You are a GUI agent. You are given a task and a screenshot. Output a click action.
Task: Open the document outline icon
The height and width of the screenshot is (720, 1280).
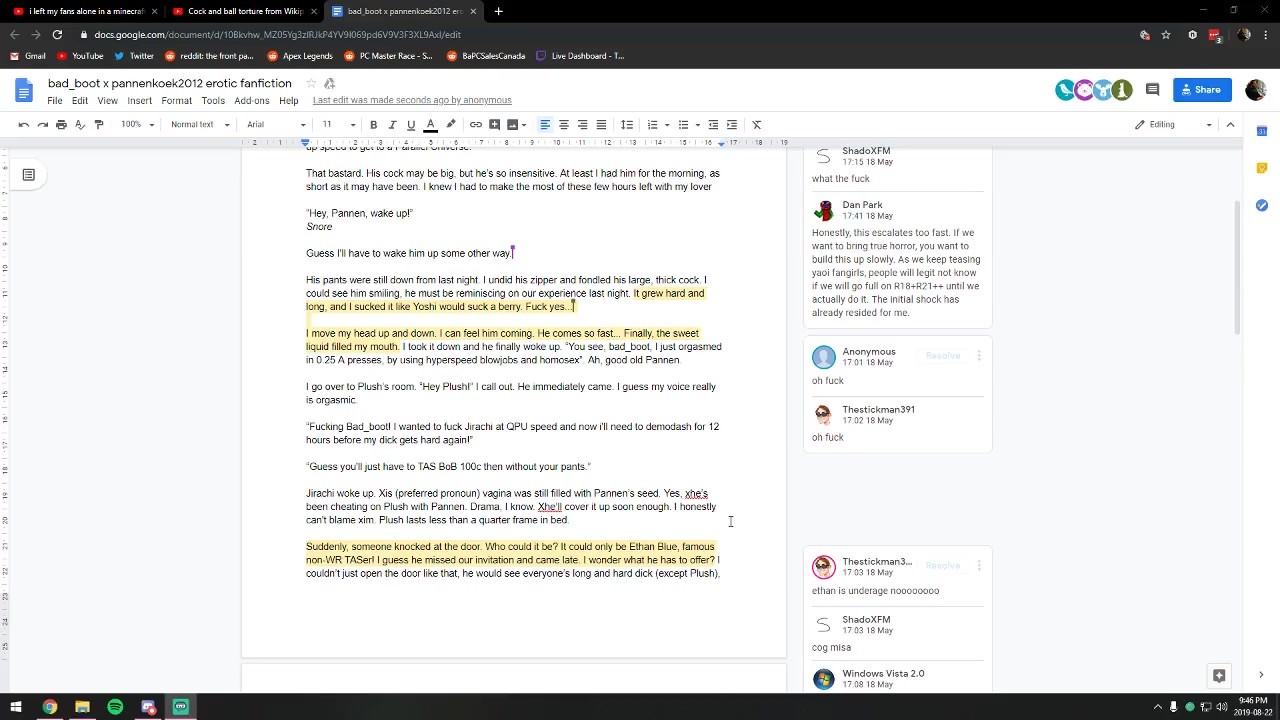click(x=28, y=175)
